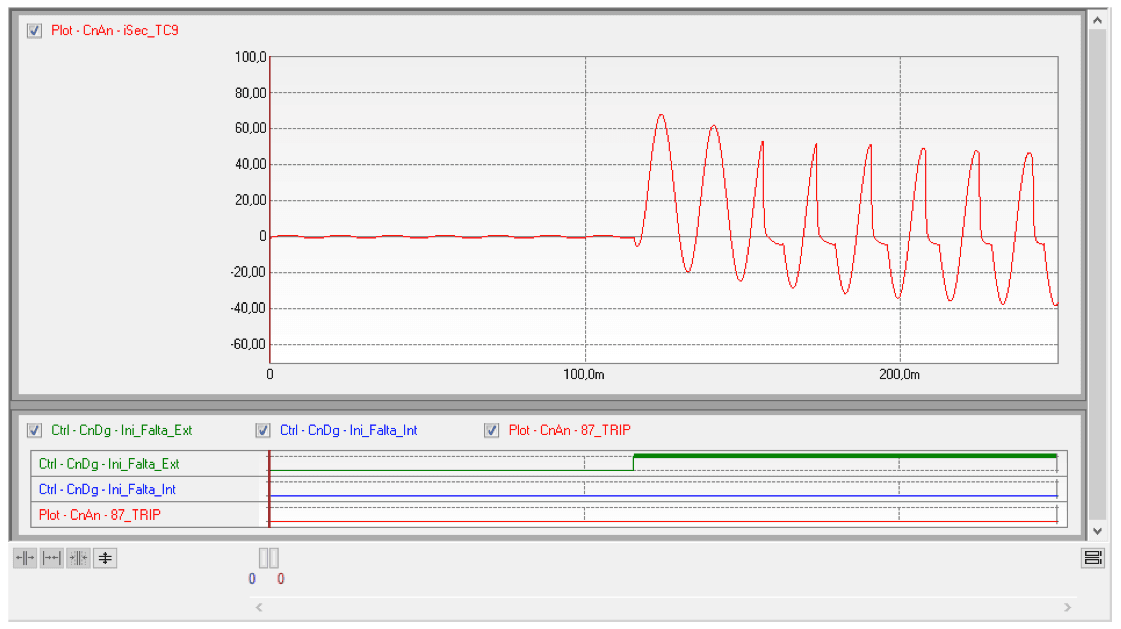This screenshot has width=1121, height=629.
Task: Click the red time cursor line in digital chart
Action: click(x=269, y=490)
